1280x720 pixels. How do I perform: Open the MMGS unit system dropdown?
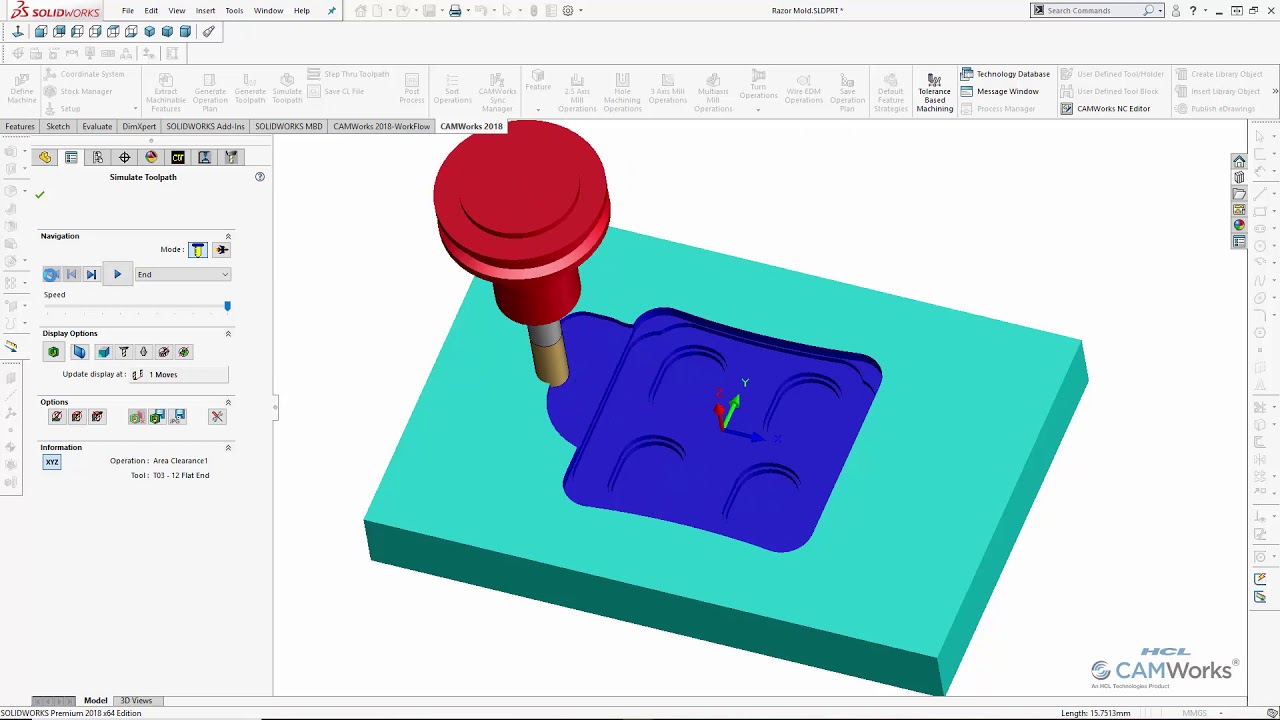click(1199, 713)
